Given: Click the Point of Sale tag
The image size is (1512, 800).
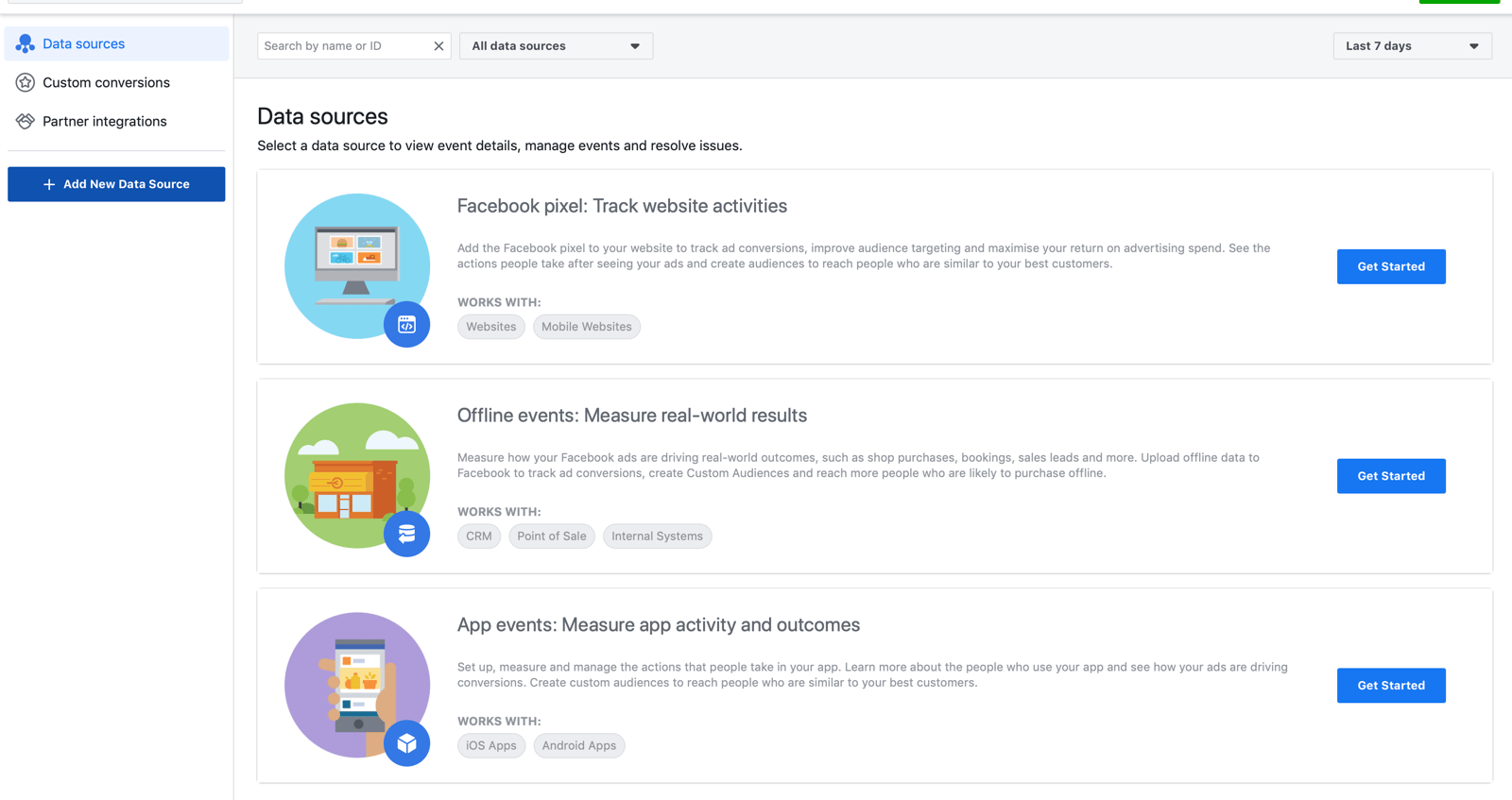Looking at the screenshot, I should coord(552,536).
